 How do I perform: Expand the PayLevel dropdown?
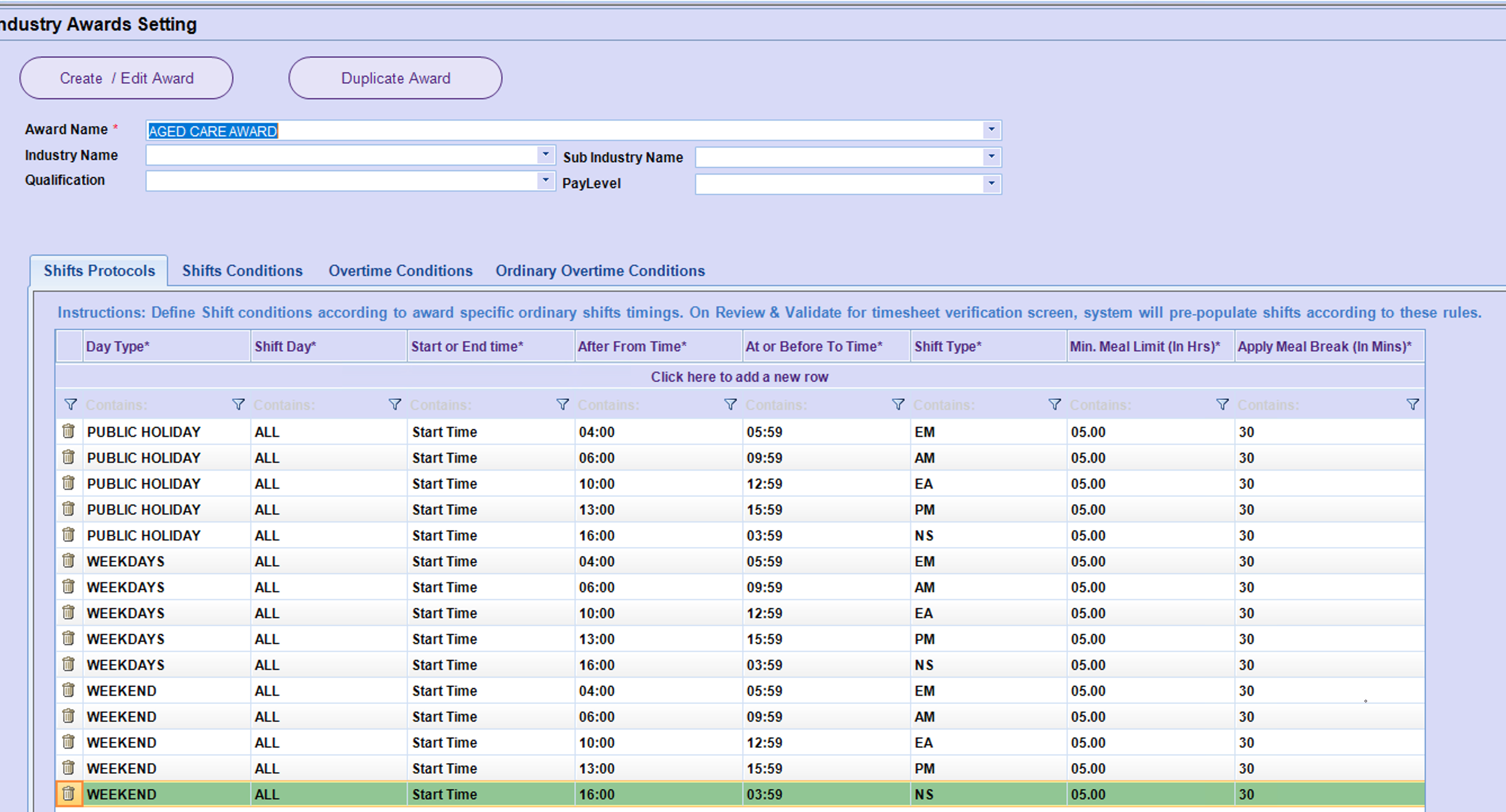click(991, 184)
